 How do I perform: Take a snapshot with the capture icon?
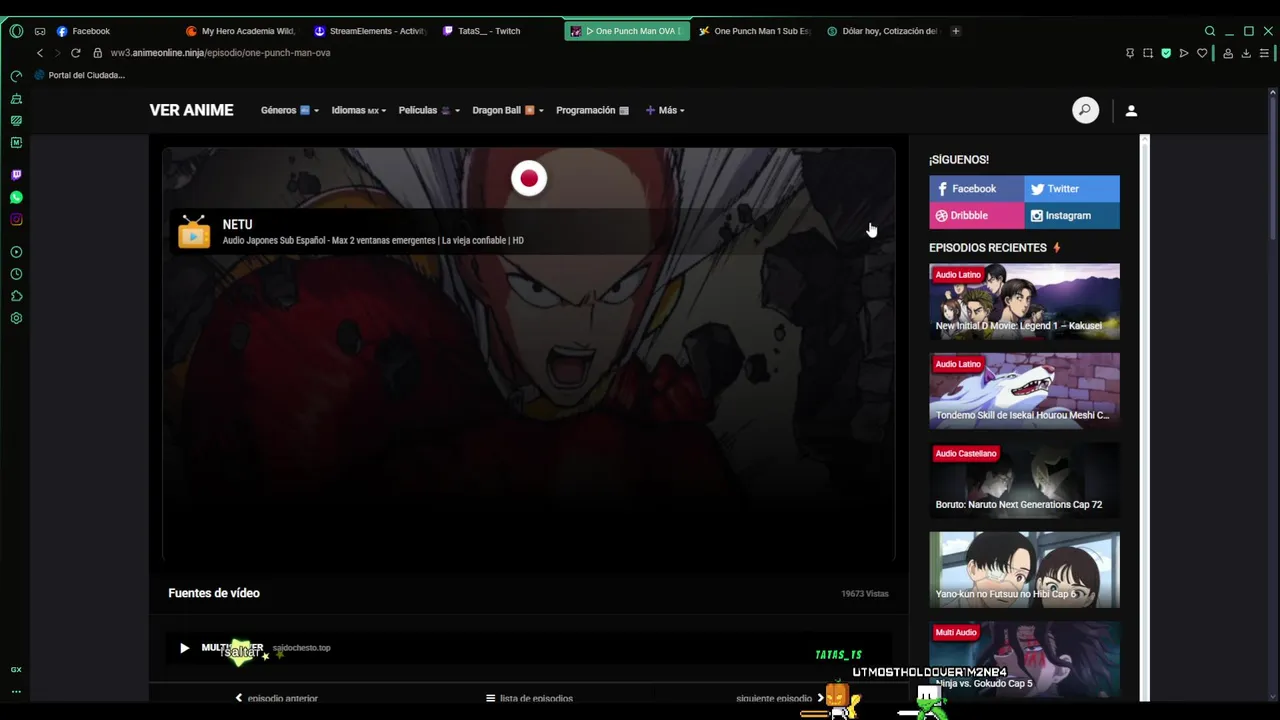tap(1148, 53)
